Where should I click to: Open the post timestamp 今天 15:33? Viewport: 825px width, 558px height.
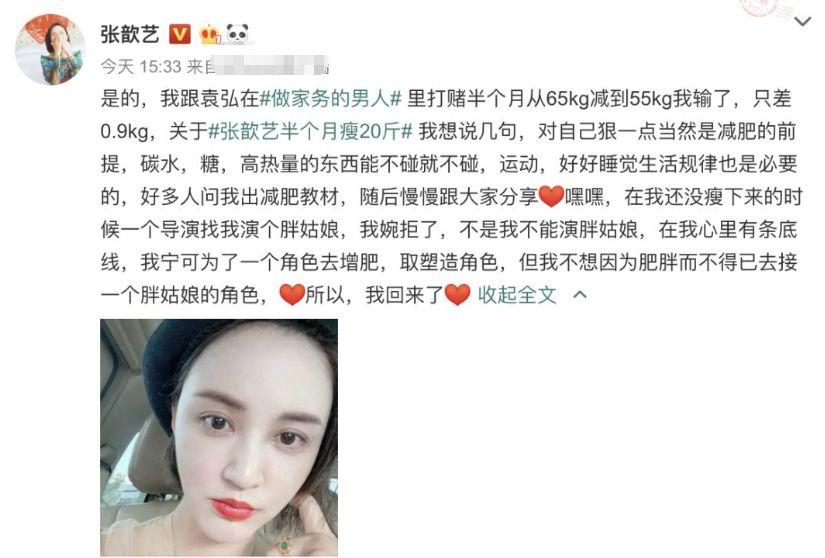141,67
